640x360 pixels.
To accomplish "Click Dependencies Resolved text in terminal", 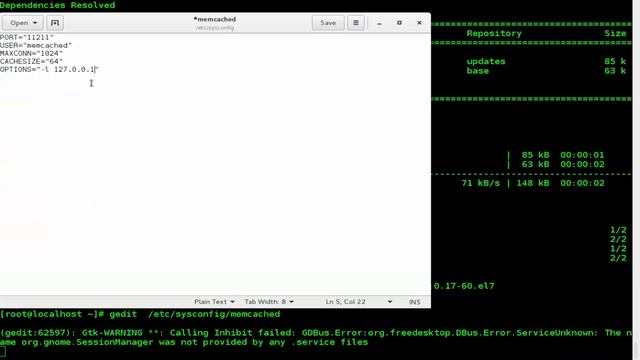I will (58, 5).
